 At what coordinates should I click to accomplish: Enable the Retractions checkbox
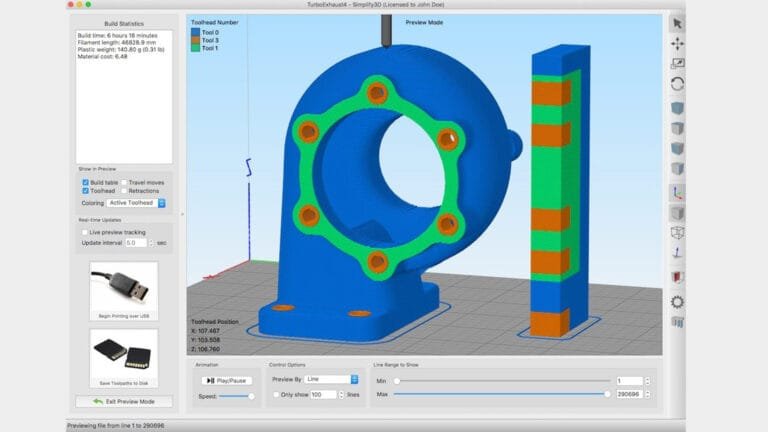(x=124, y=191)
